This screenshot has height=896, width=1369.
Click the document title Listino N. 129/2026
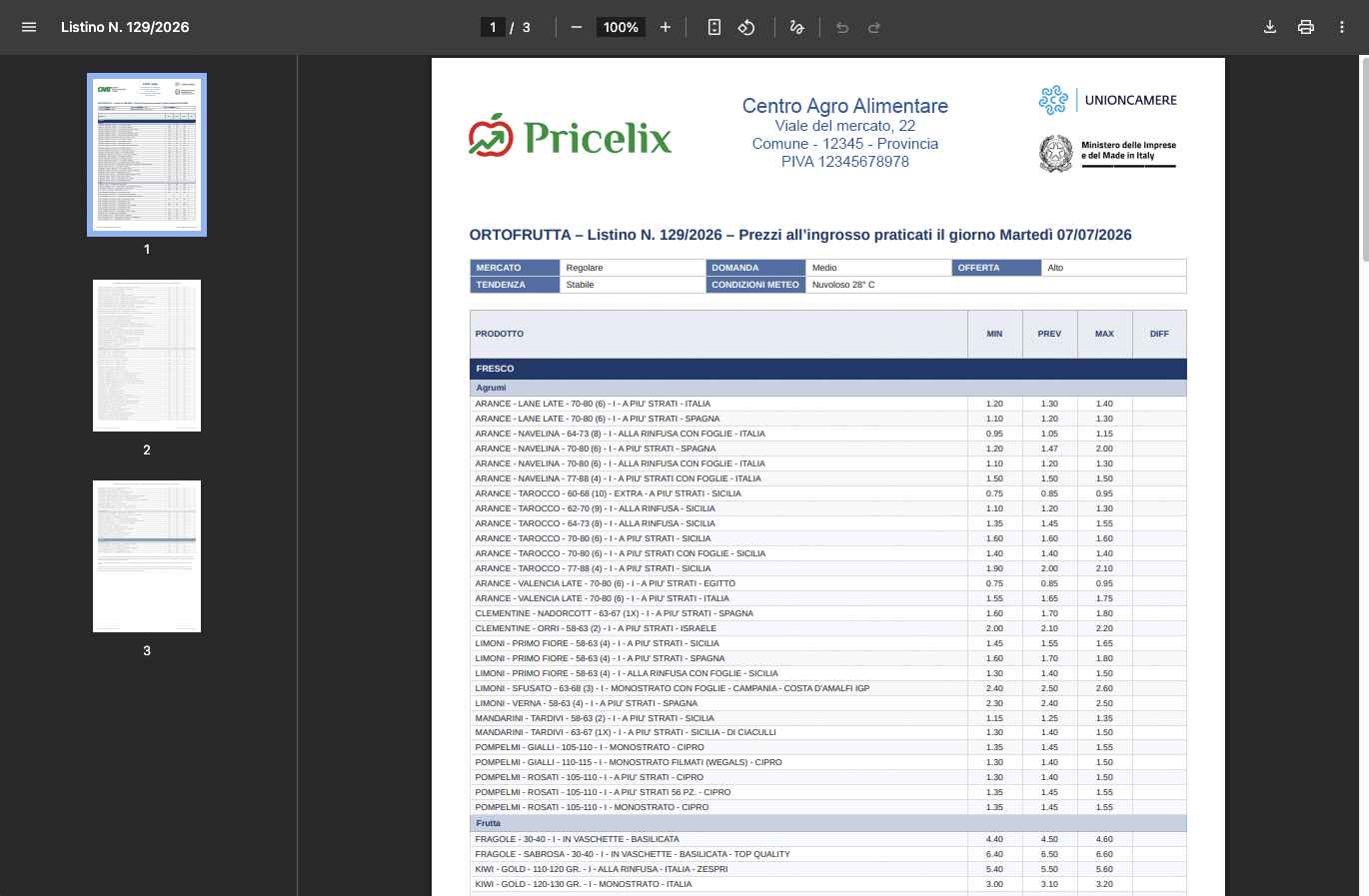[x=125, y=27]
